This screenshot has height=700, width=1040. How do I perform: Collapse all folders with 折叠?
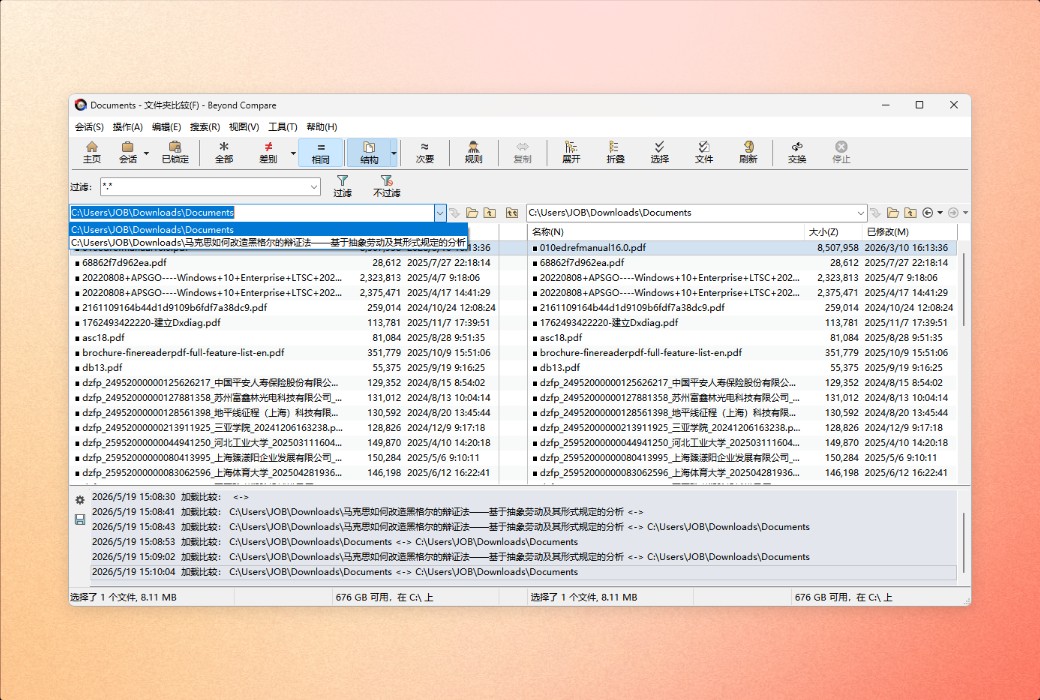coord(615,152)
